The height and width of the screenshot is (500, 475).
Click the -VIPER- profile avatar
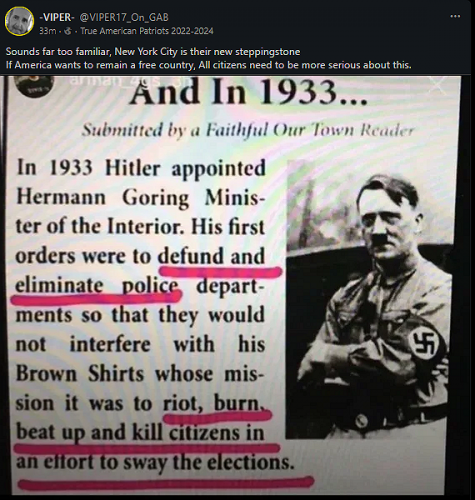[19, 22]
